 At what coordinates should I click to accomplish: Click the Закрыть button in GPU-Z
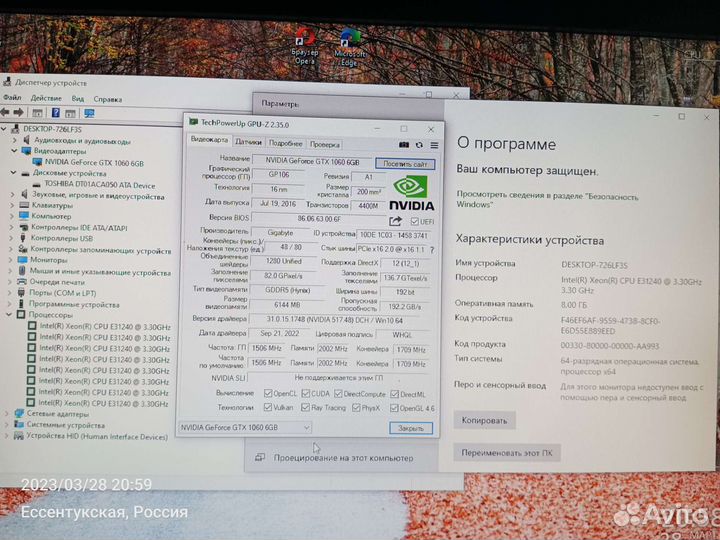pos(411,428)
